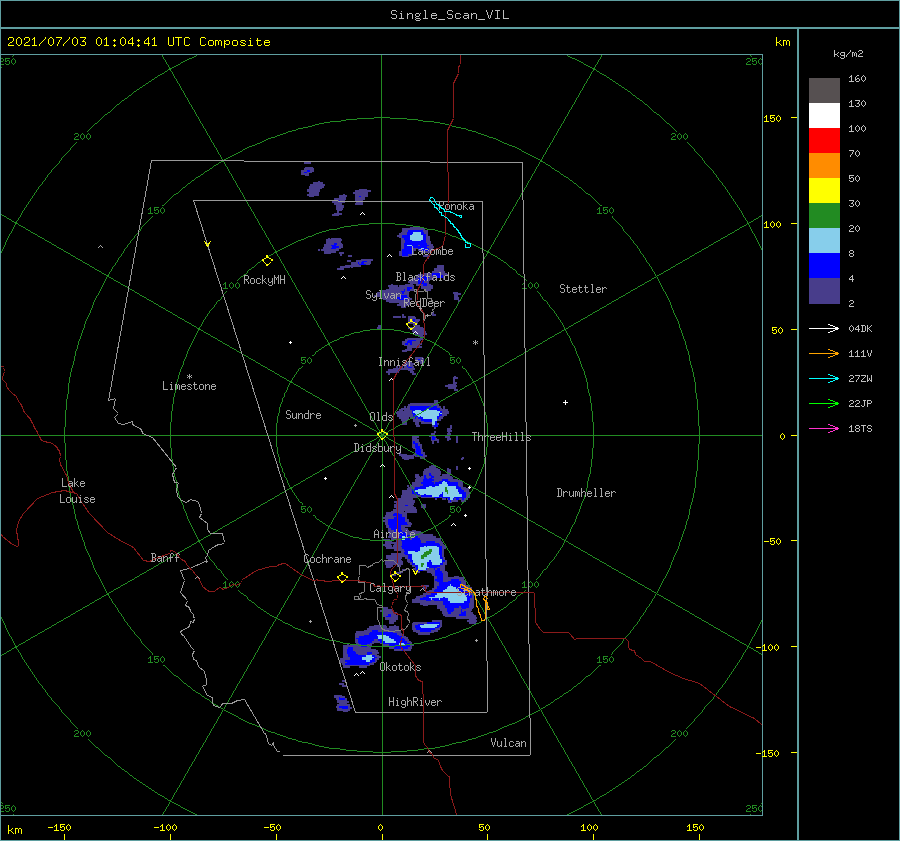Click the red 100 kg/m2 color swatch

(x=824, y=141)
